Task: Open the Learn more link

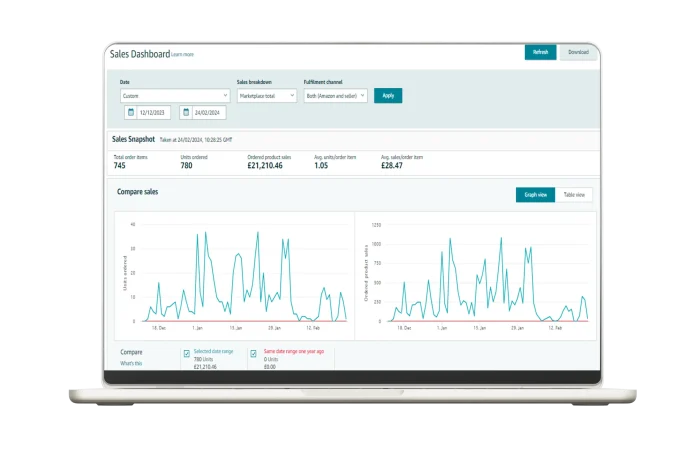Action: pos(183,55)
